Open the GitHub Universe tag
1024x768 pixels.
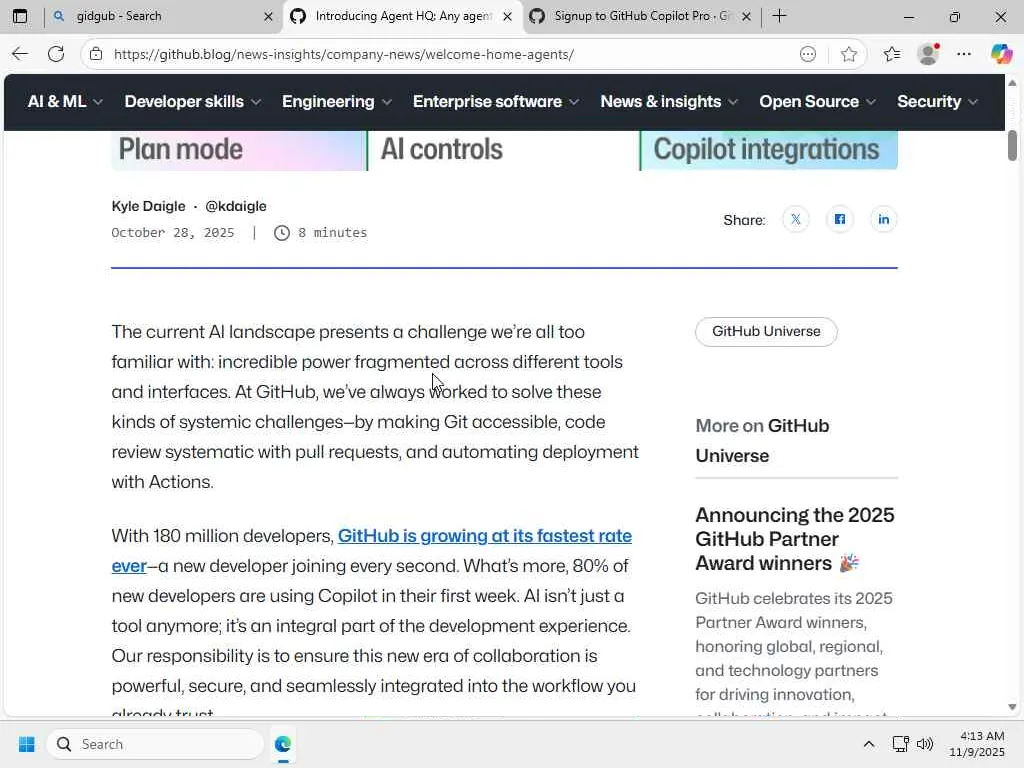(x=766, y=332)
